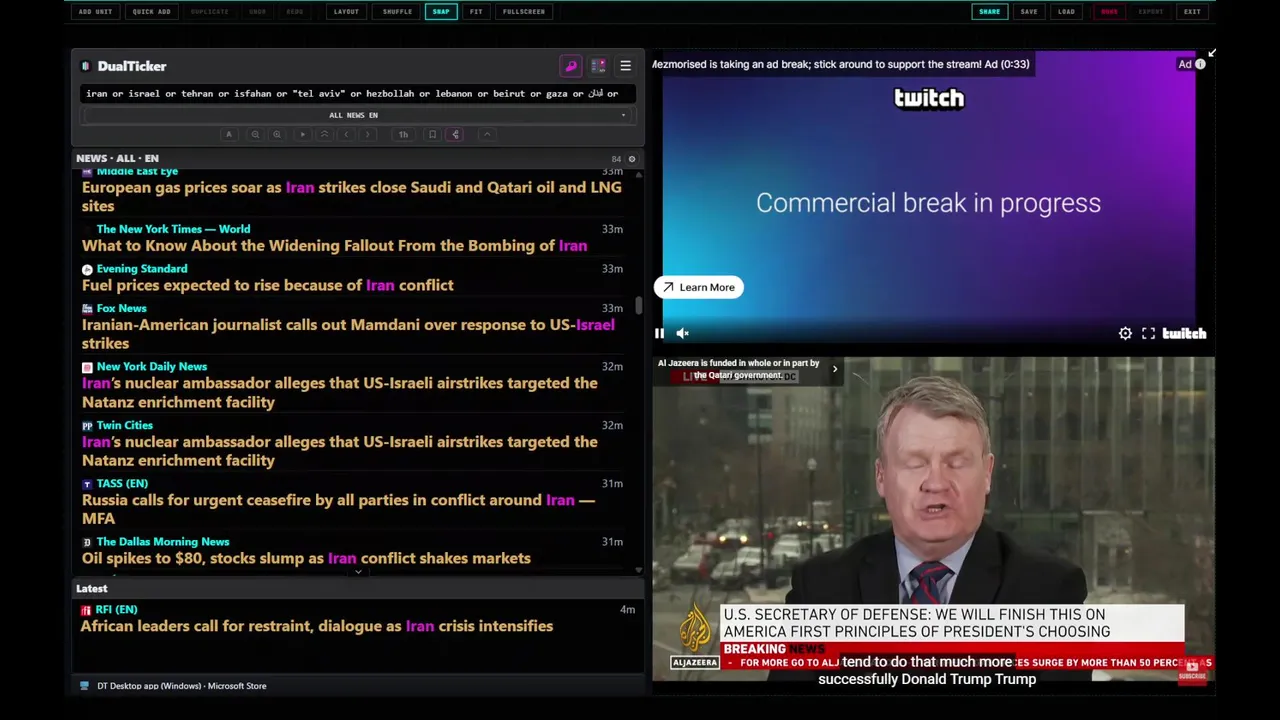The height and width of the screenshot is (720, 1280).
Task: Click the previous left-arrow ticker button
Action: click(346, 134)
